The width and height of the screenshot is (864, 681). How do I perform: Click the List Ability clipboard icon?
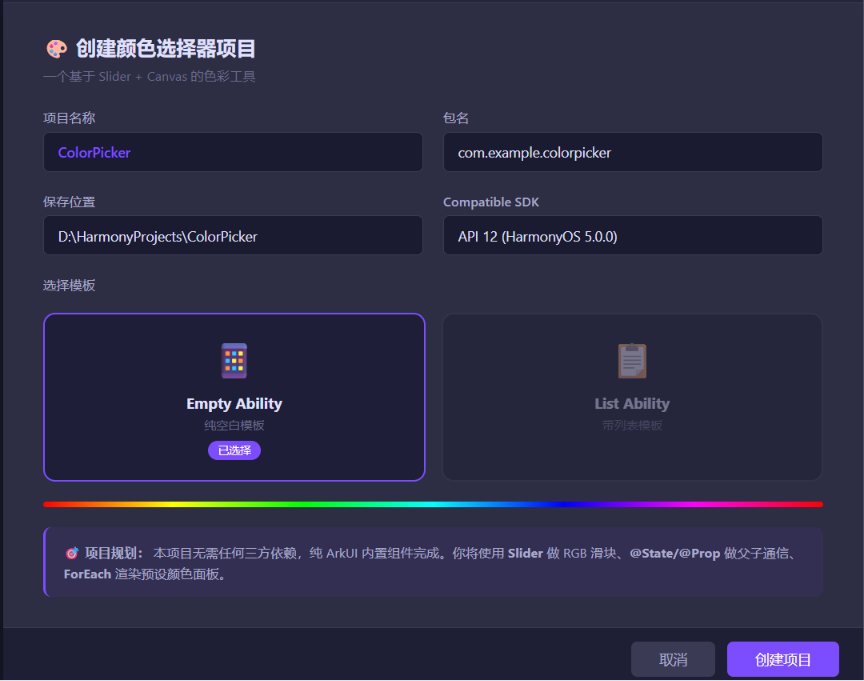pos(632,361)
